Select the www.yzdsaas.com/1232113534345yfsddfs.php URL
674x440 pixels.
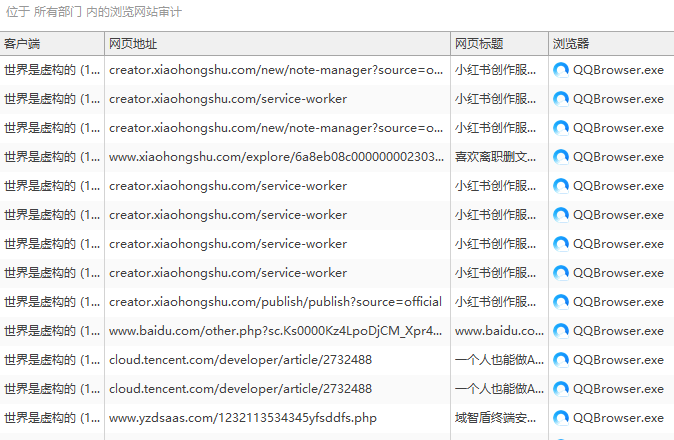pos(242,418)
